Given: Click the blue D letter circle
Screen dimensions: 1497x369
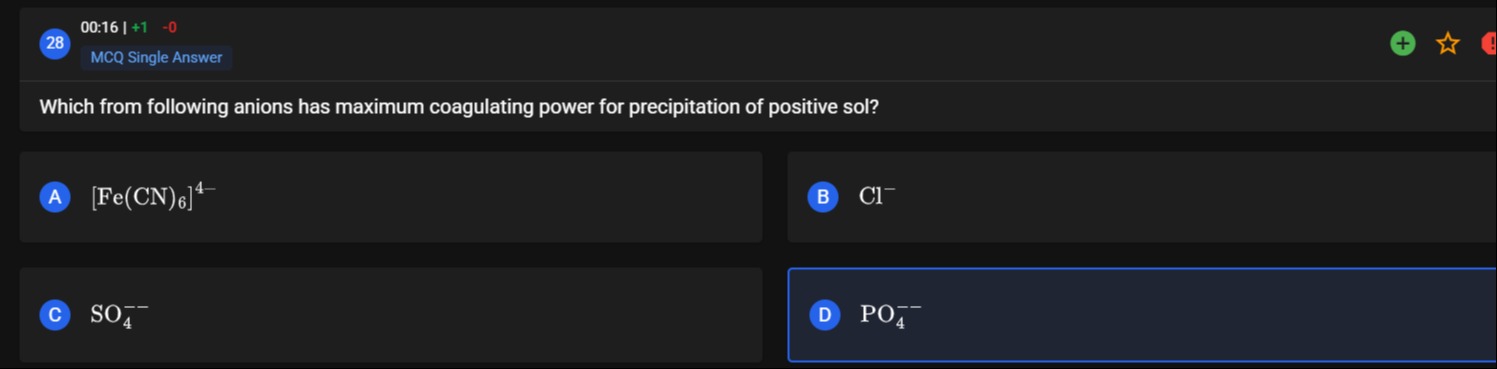Looking at the screenshot, I should click(x=824, y=315).
